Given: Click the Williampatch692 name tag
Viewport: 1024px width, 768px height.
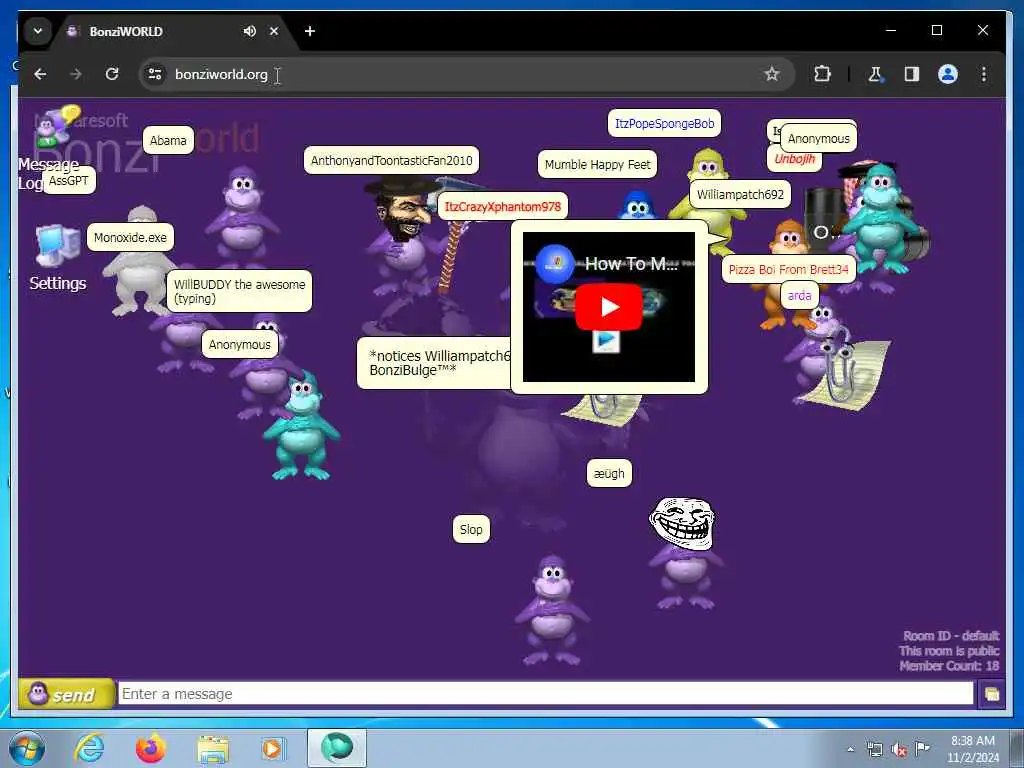Looking at the screenshot, I should coord(740,195).
